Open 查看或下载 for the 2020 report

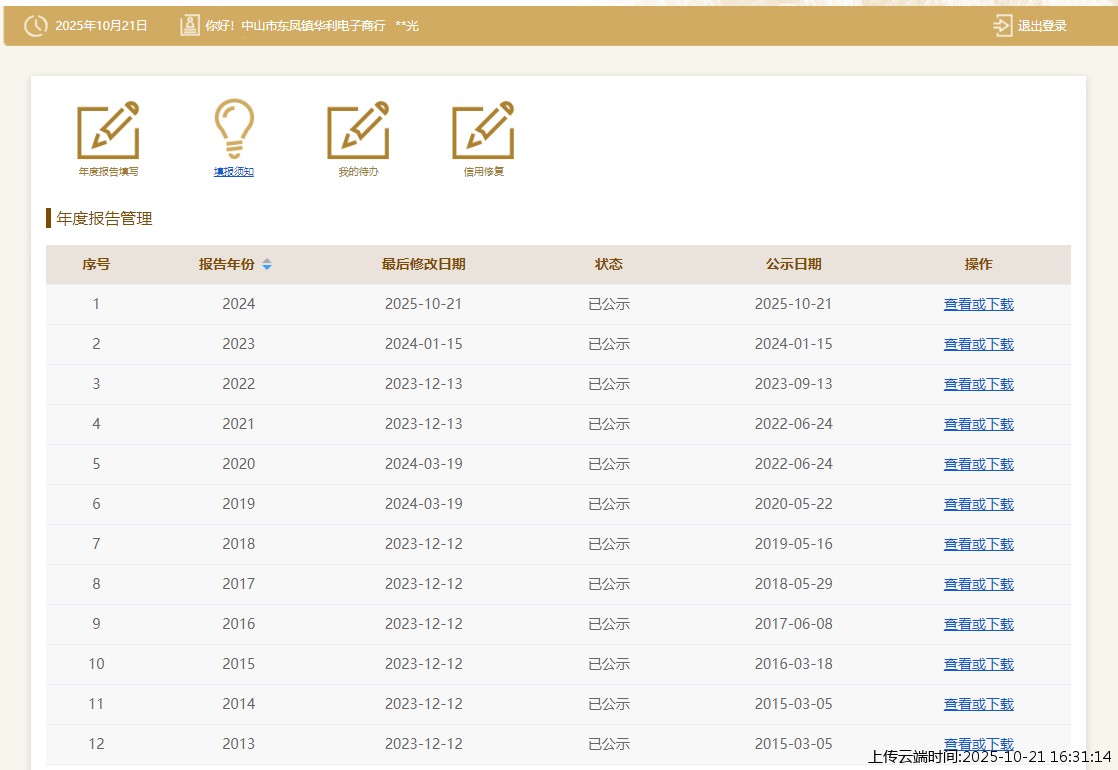click(978, 464)
